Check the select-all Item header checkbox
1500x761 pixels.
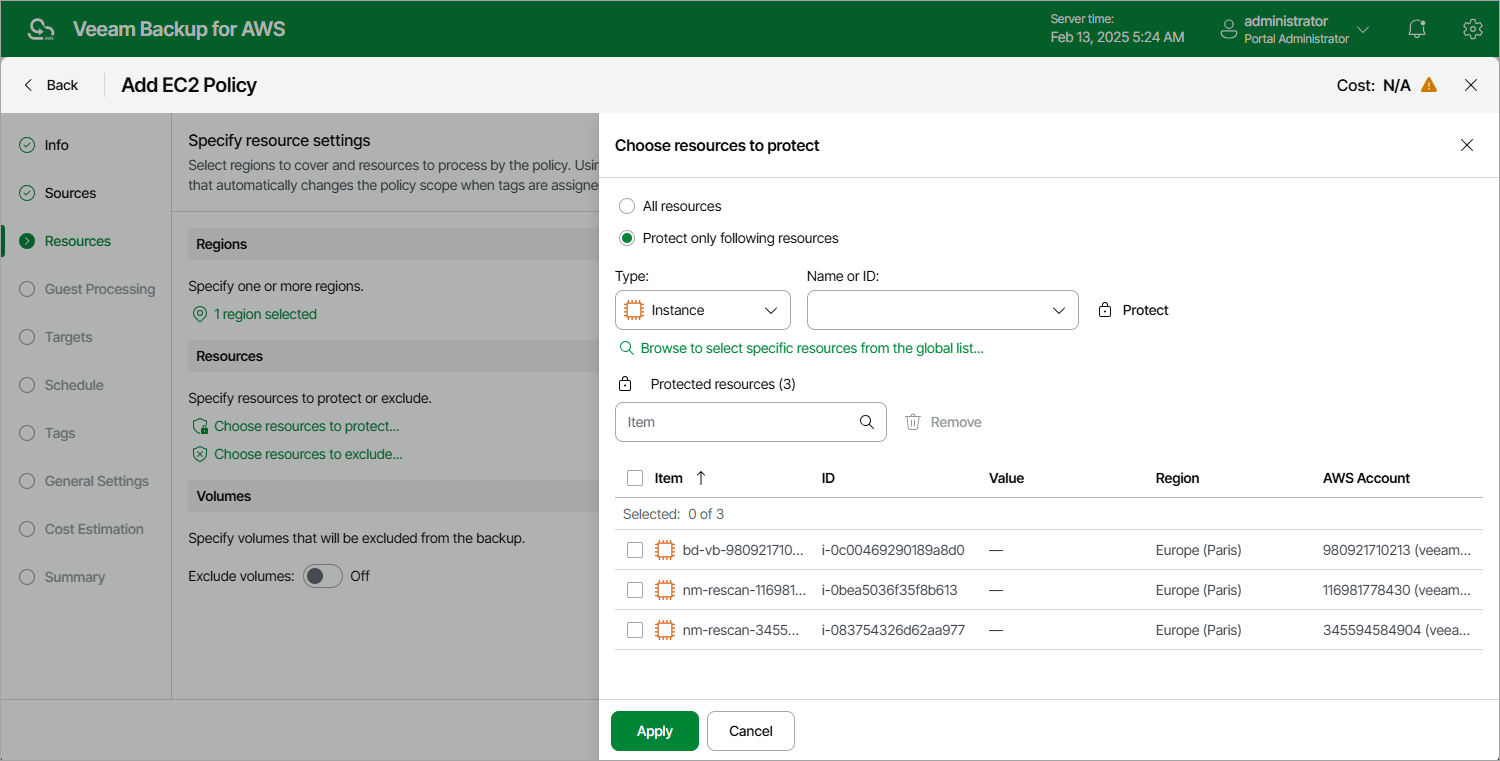[x=635, y=478]
